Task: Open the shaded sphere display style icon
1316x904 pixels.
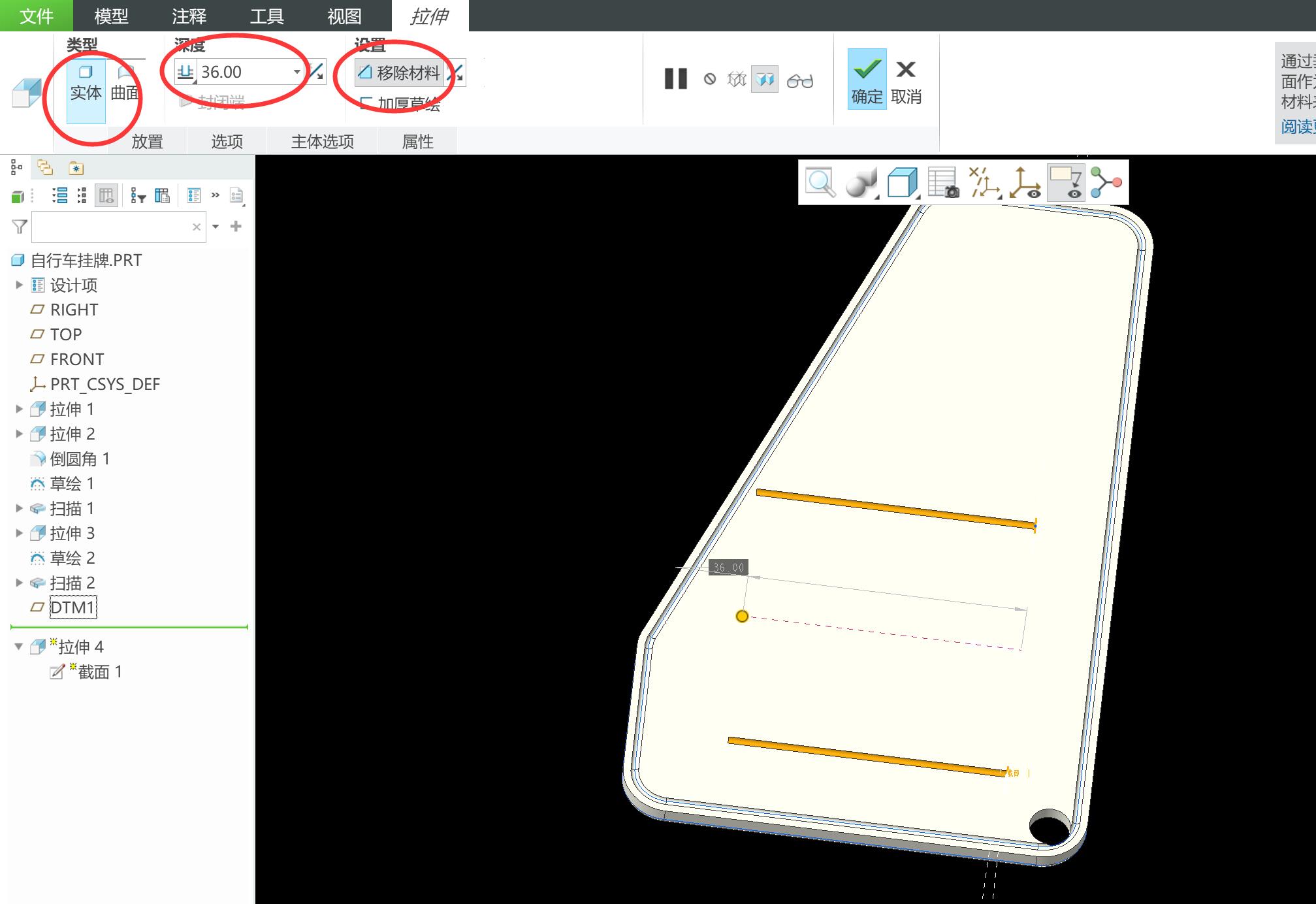Action: pyautogui.click(x=860, y=182)
